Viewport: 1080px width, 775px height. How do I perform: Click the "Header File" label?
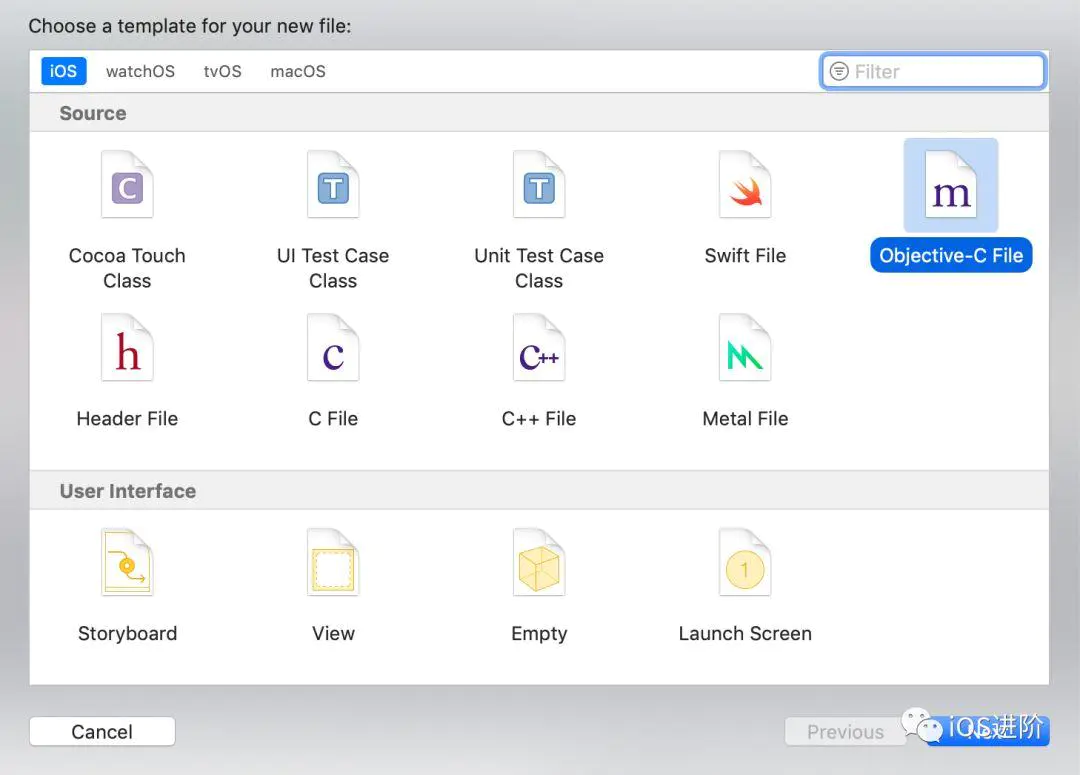(127, 419)
